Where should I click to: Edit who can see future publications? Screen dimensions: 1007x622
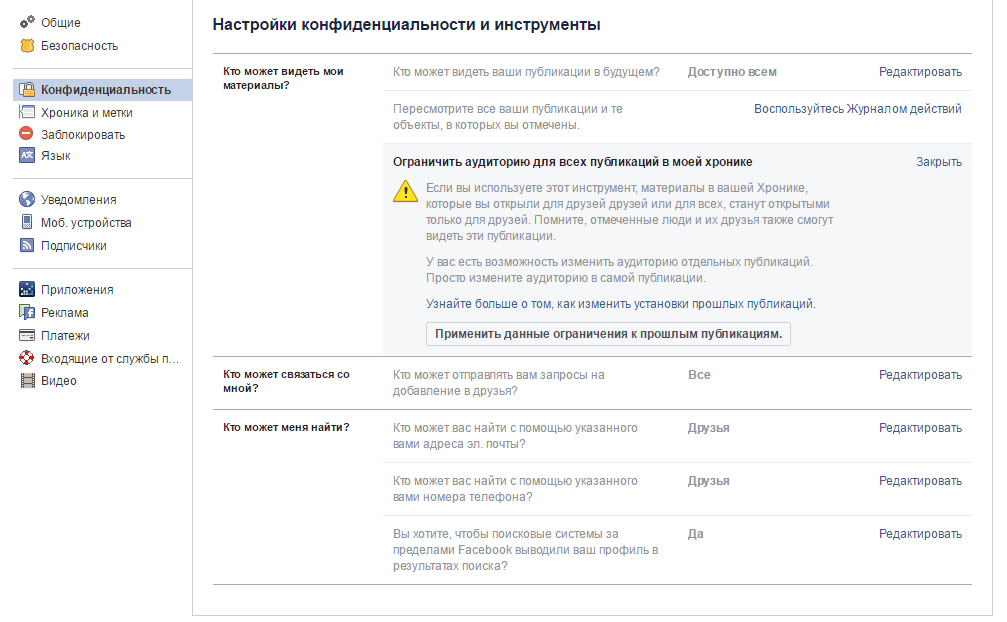pos(920,72)
